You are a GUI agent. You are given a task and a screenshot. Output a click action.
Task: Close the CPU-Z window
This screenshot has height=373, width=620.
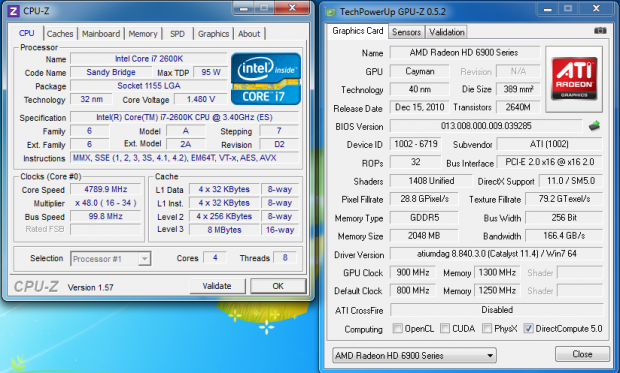[292, 8]
